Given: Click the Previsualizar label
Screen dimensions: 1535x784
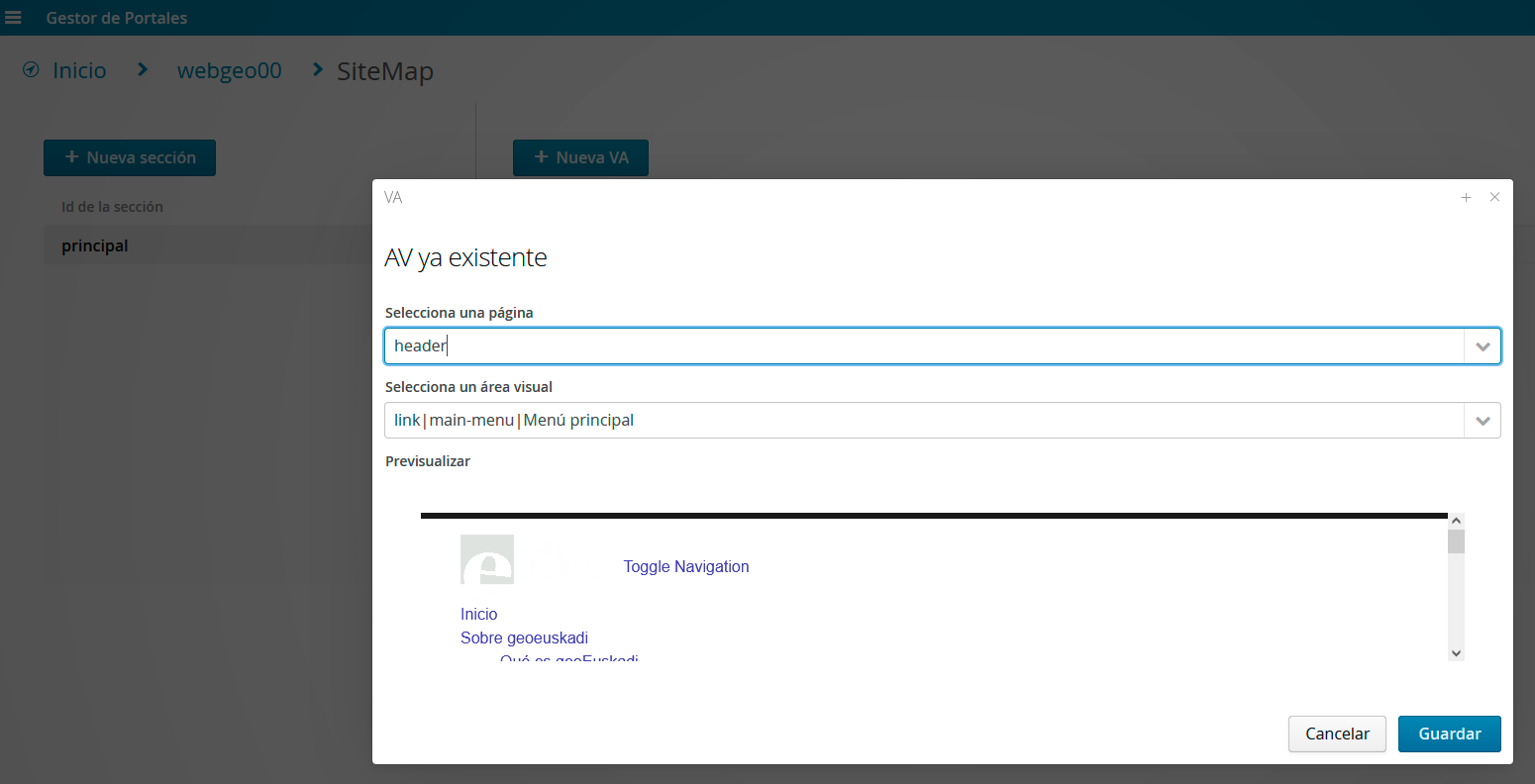Looking at the screenshot, I should (428, 461).
